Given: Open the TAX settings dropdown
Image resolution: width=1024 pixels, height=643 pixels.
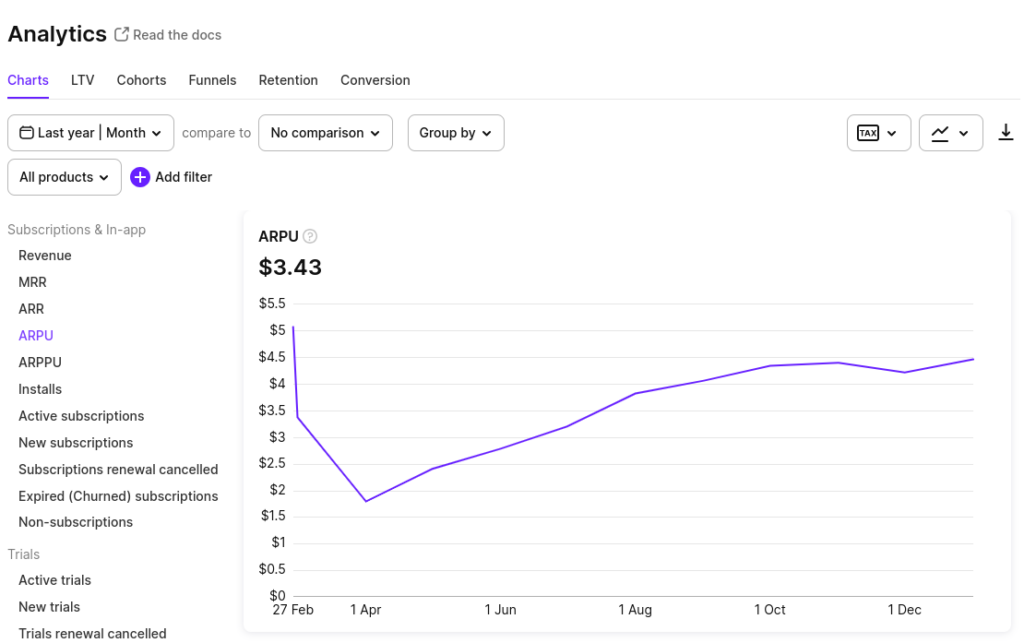Looking at the screenshot, I should coord(879,133).
